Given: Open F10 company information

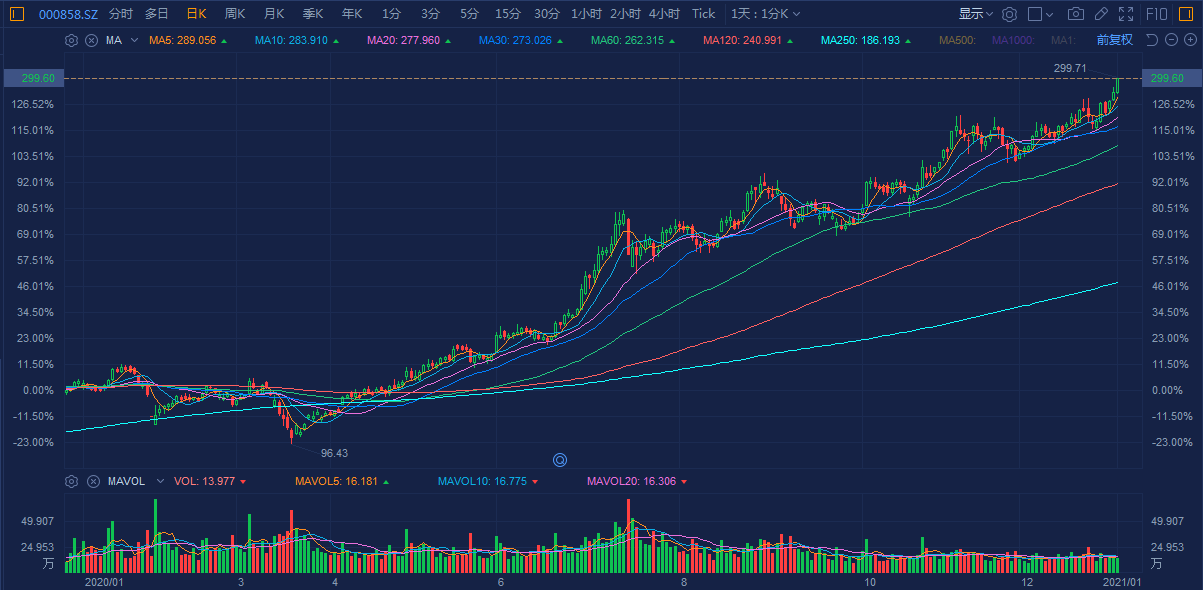Looking at the screenshot, I should click(1158, 14).
